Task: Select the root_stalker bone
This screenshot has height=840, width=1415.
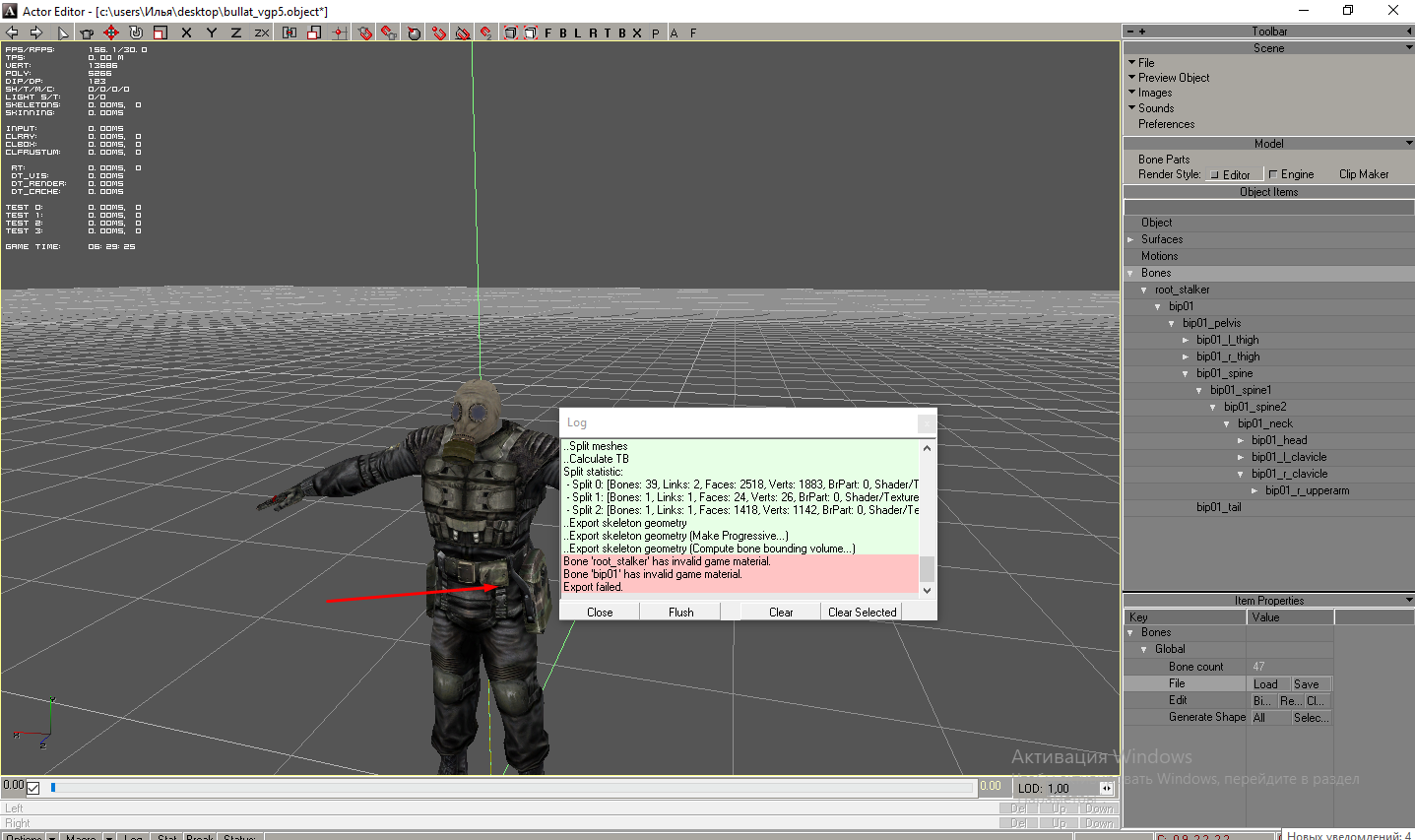Action: coord(1182,290)
